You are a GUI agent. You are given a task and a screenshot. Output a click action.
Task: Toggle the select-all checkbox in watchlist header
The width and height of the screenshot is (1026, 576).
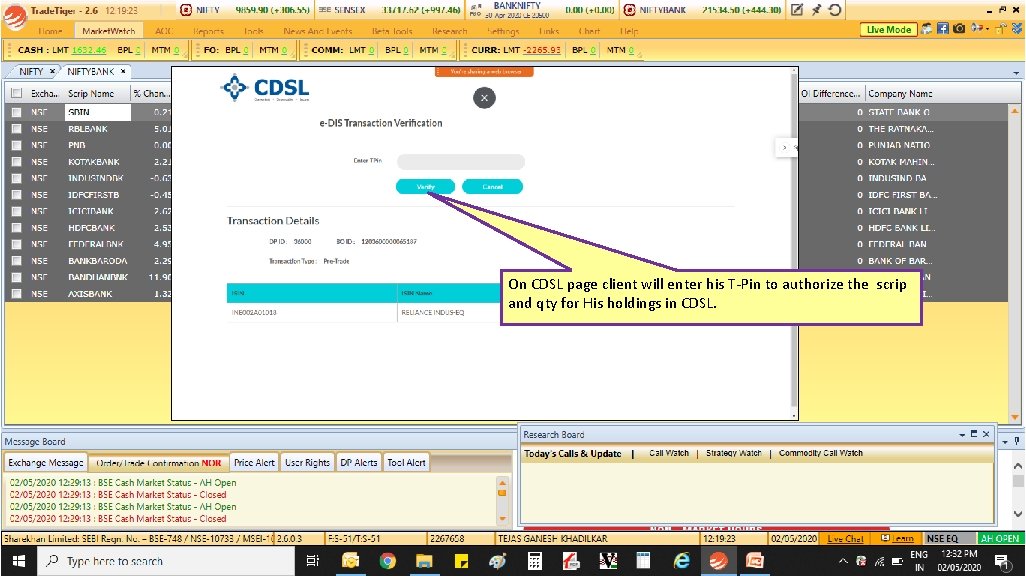tap(16, 94)
